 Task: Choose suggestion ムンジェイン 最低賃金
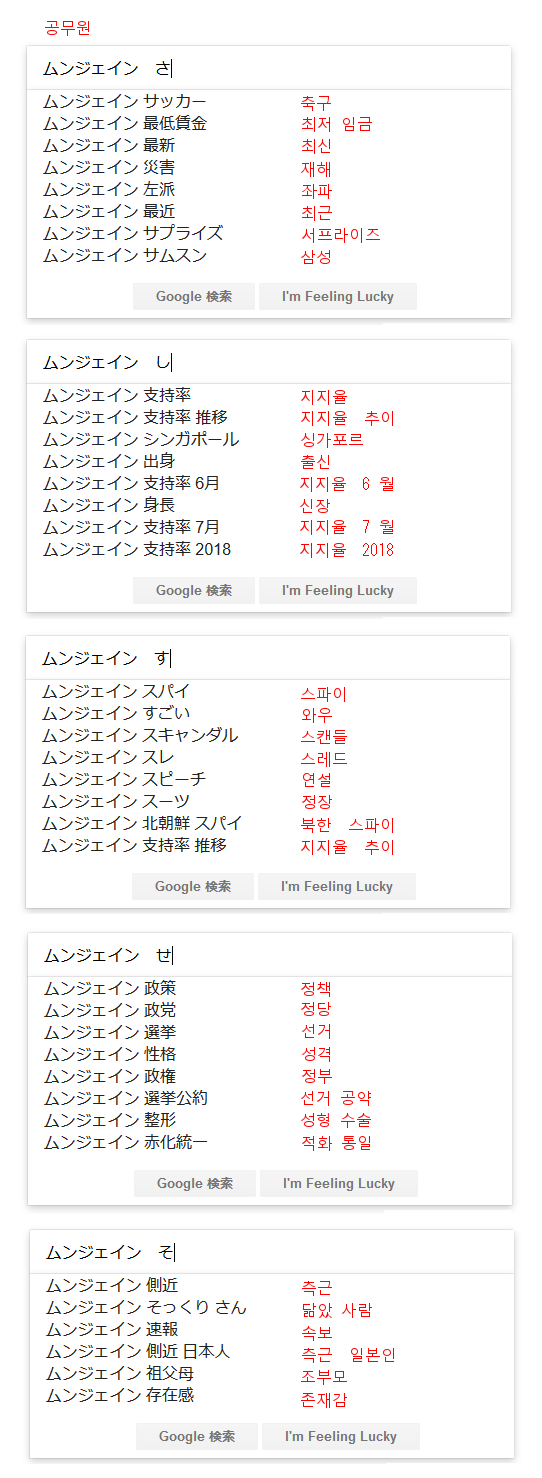(125, 124)
